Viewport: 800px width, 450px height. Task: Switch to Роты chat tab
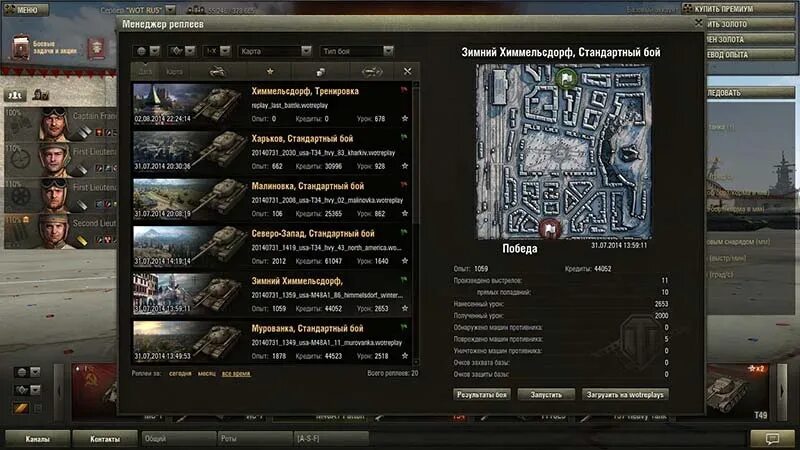[255, 438]
